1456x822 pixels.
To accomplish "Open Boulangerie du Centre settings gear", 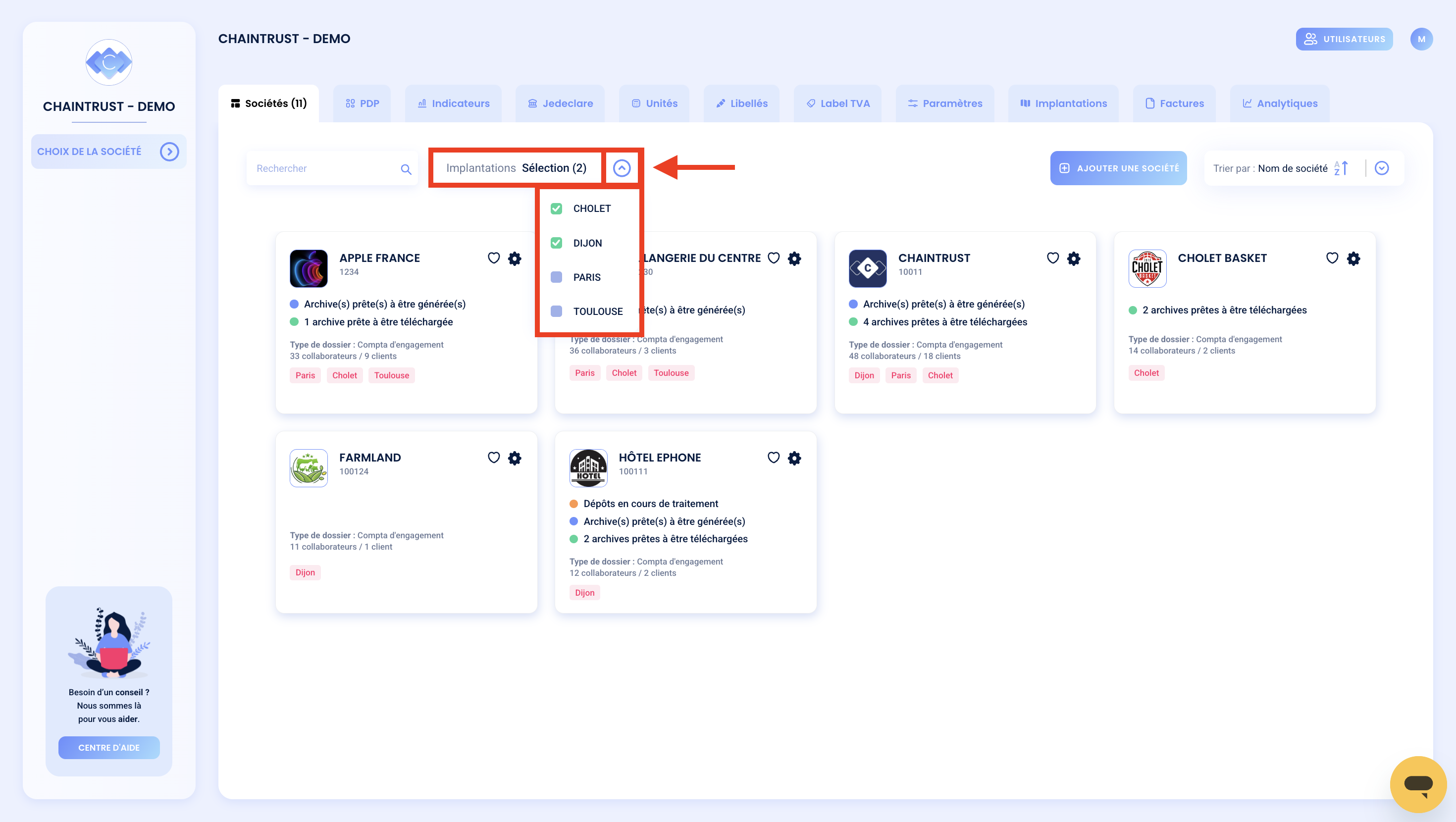I will [794, 258].
